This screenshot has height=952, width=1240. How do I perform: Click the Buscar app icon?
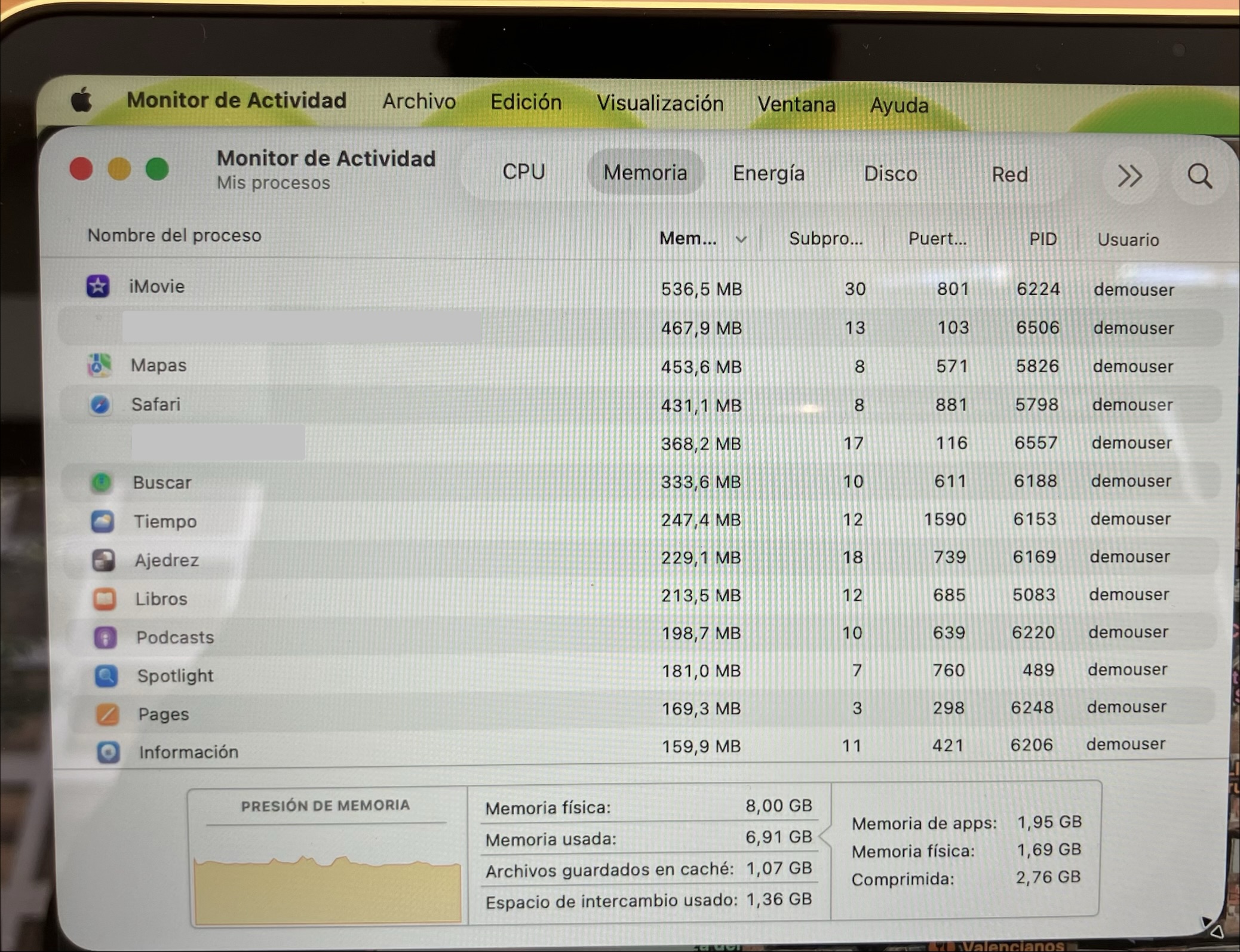[102, 482]
